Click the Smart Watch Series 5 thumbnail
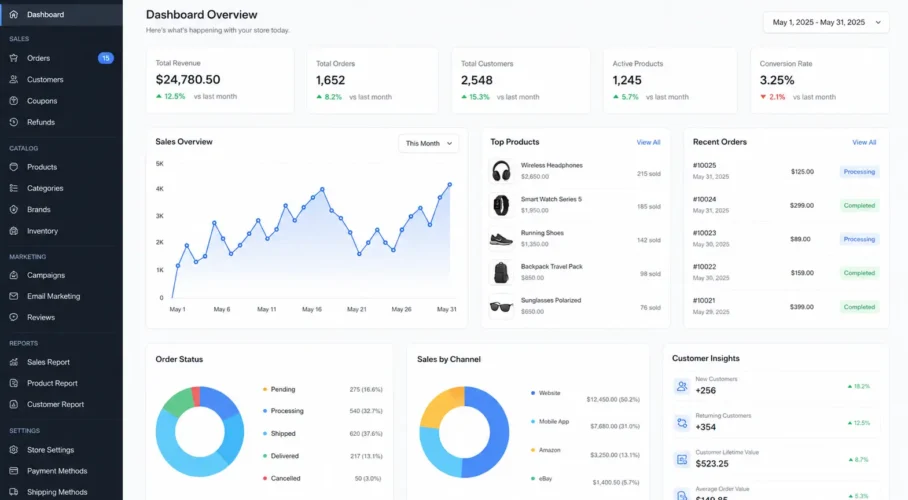908x500 pixels. click(501, 205)
